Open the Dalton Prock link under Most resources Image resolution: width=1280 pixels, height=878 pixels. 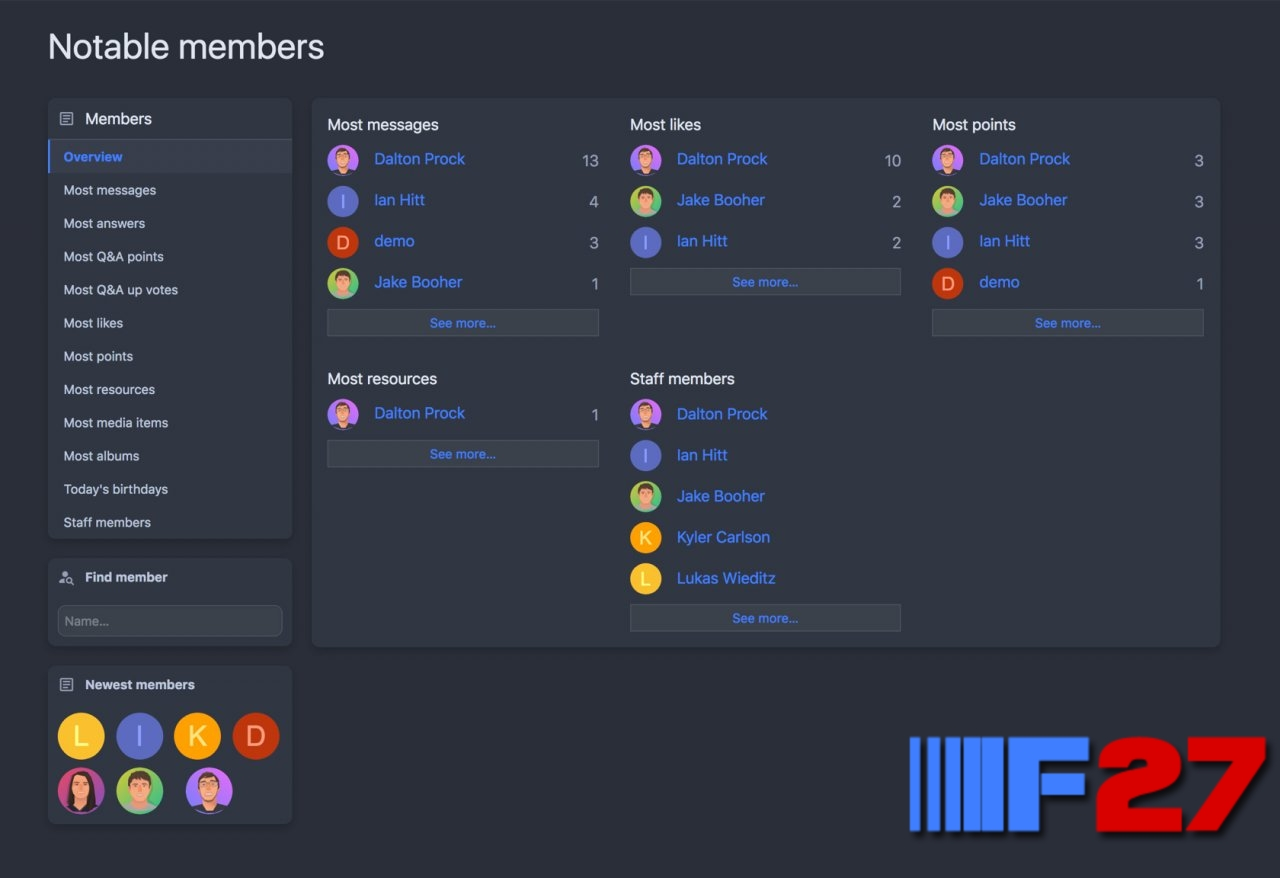pyautogui.click(x=419, y=413)
